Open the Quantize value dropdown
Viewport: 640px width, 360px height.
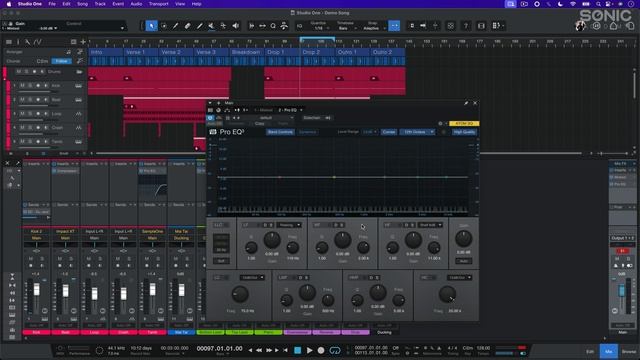318,28
